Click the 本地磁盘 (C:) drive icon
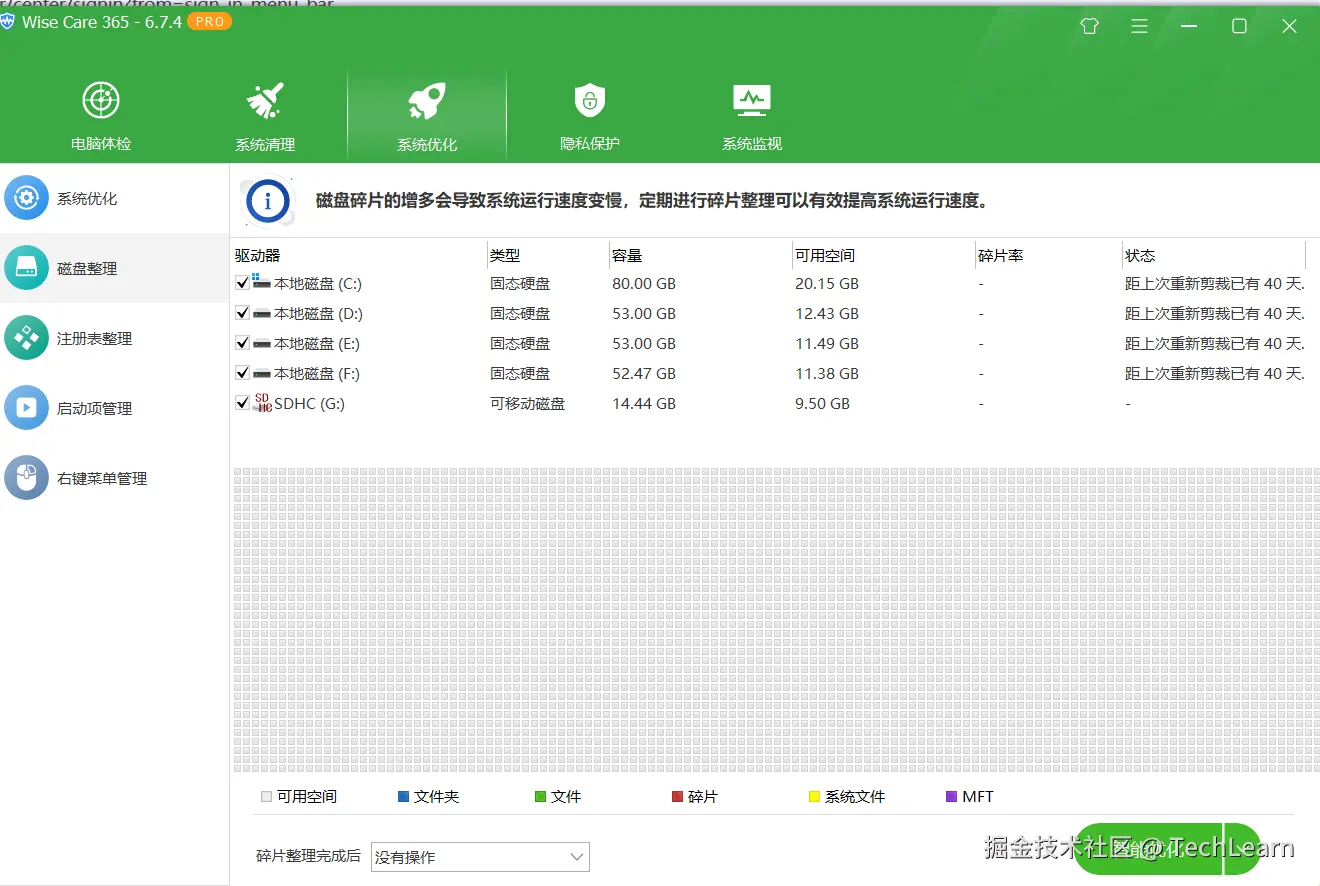The width and height of the screenshot is (1320, 886). 262,282
